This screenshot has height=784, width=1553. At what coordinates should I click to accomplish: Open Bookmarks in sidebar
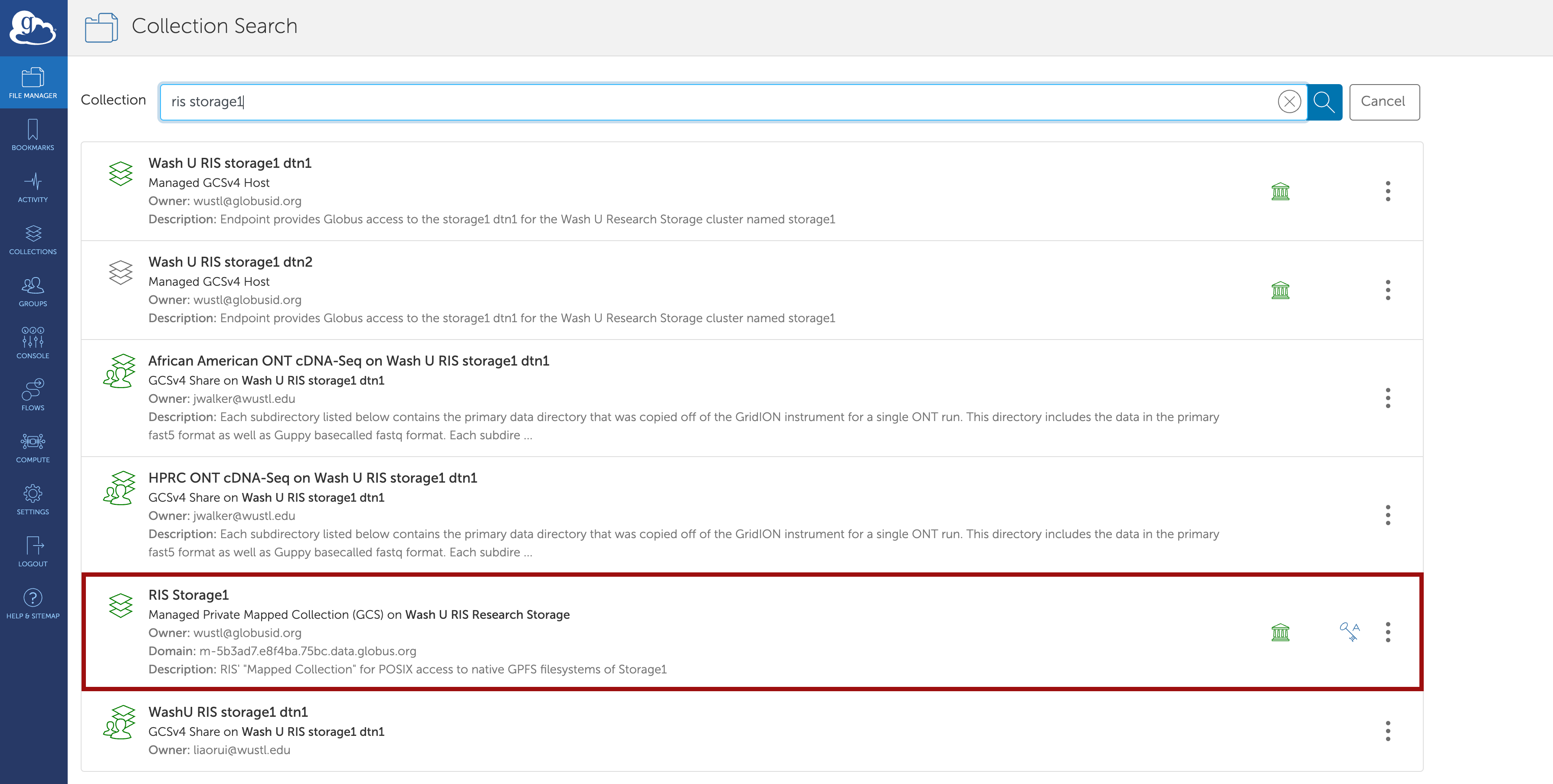click(33, 134)
